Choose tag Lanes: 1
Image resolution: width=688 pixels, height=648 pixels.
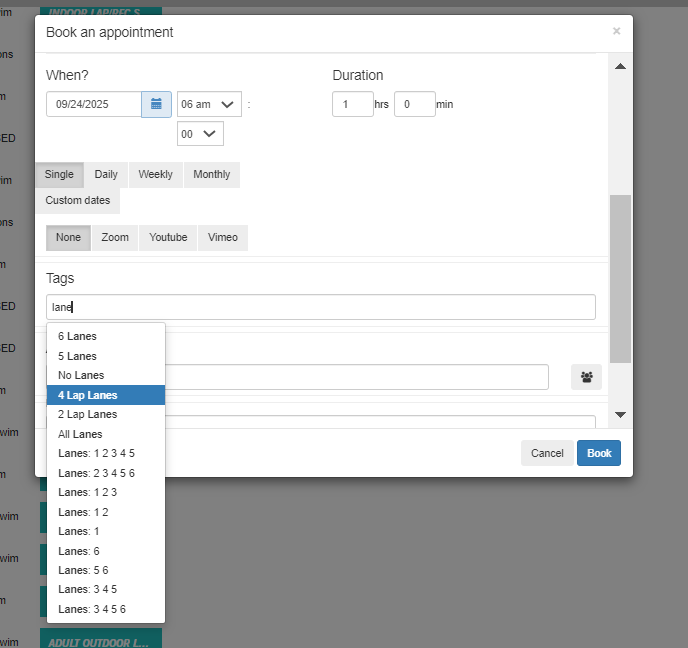[x=106, y=532]
